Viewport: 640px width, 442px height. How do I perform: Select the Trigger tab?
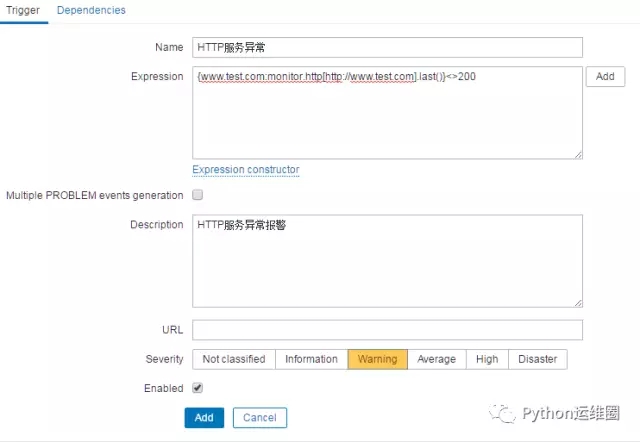(x=23, y=10)
